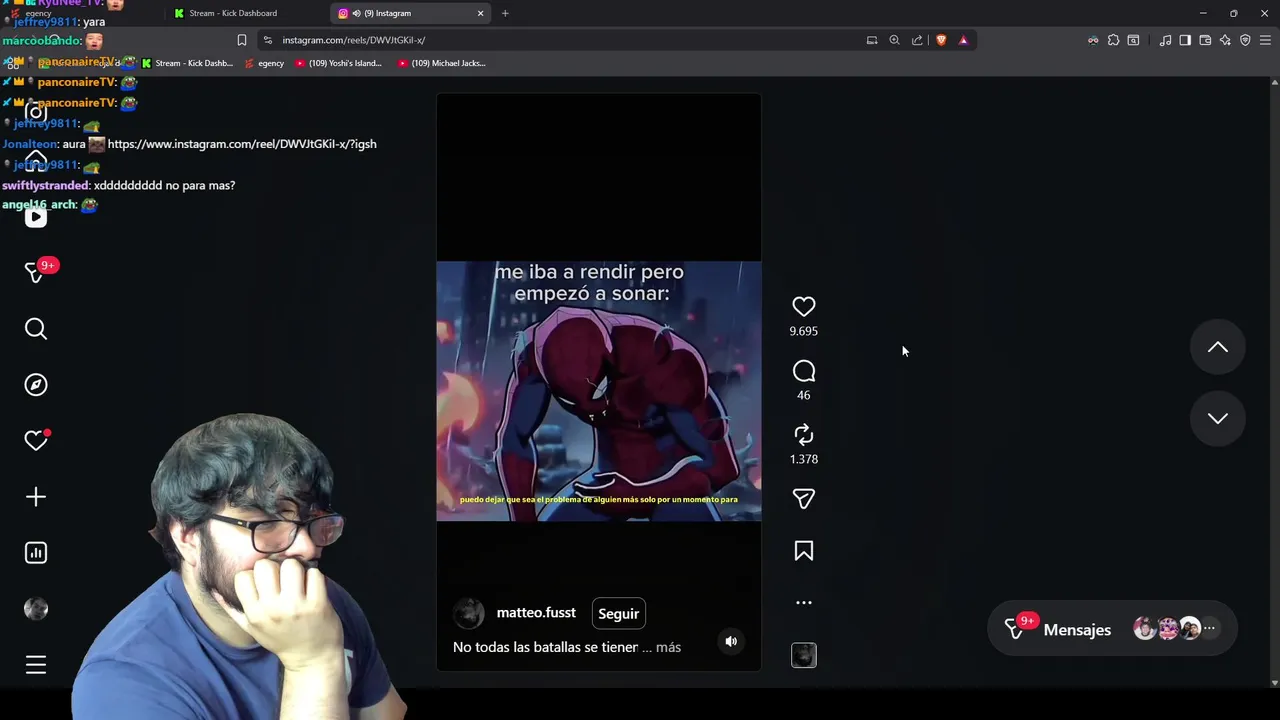Viewport: 1280px width, 720px height.
Task: Open Instagram messages sidebar icon
Action: click(36, 272)
